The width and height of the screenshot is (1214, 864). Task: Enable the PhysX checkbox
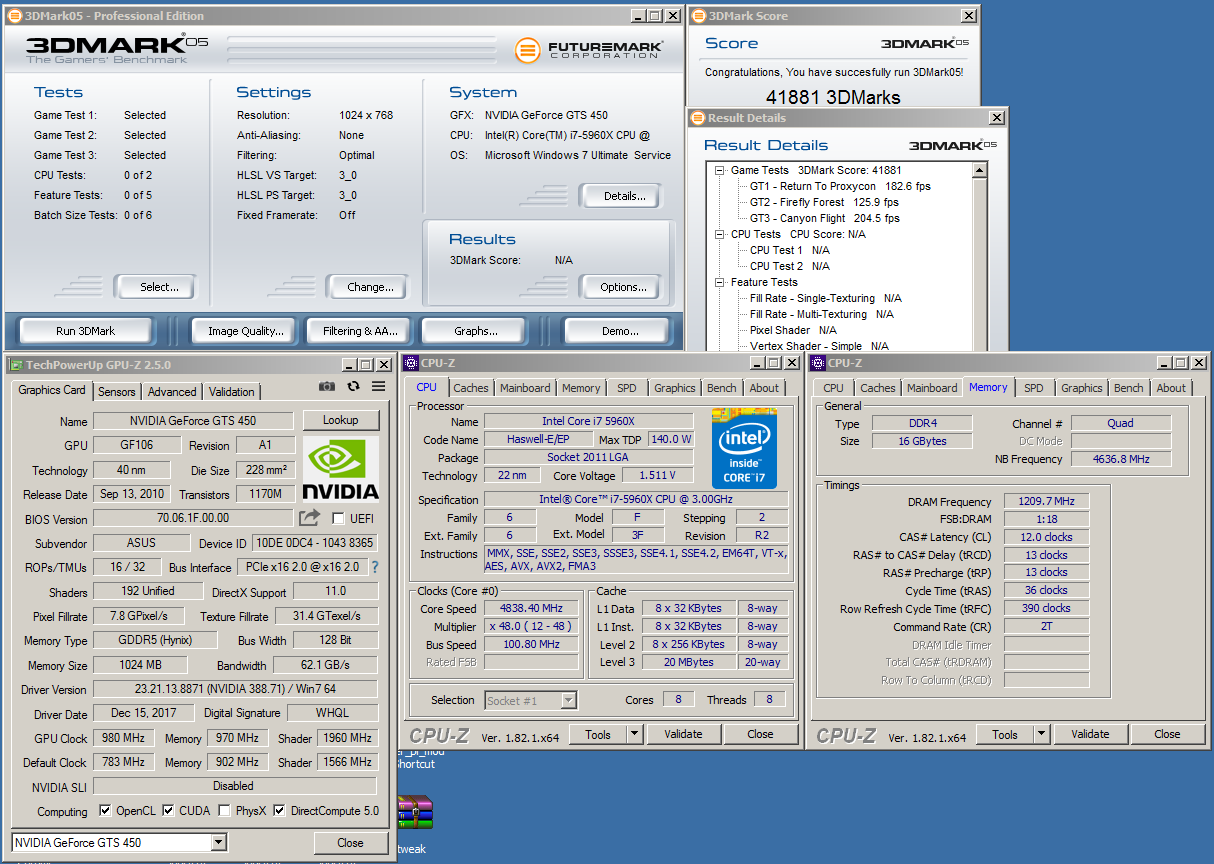(225, 811)
